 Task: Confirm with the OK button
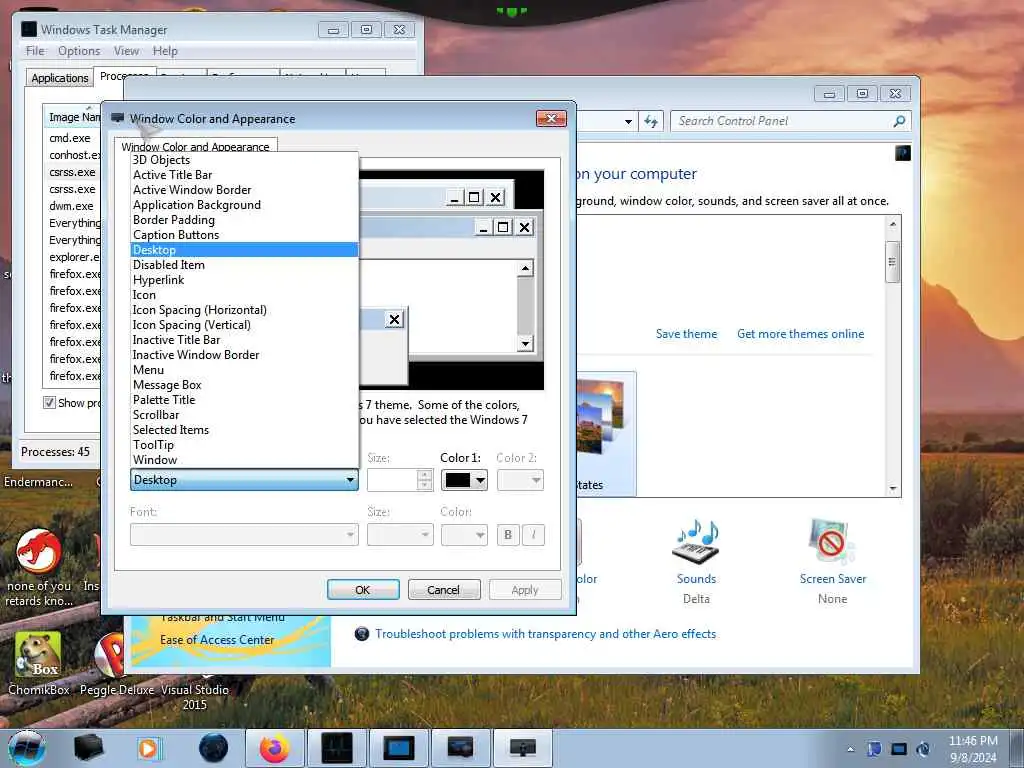(x=363, y=590)
